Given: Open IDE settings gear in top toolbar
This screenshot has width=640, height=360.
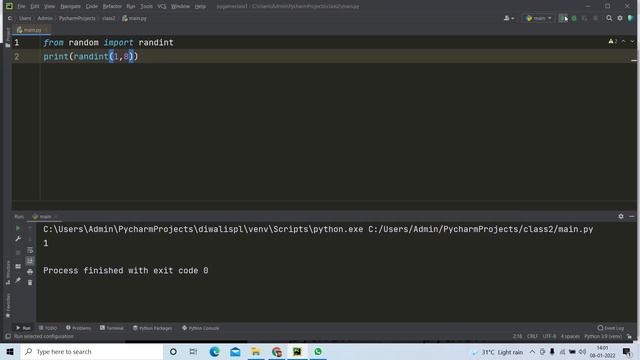Looking at the screenshot, I should coord(620,18).
